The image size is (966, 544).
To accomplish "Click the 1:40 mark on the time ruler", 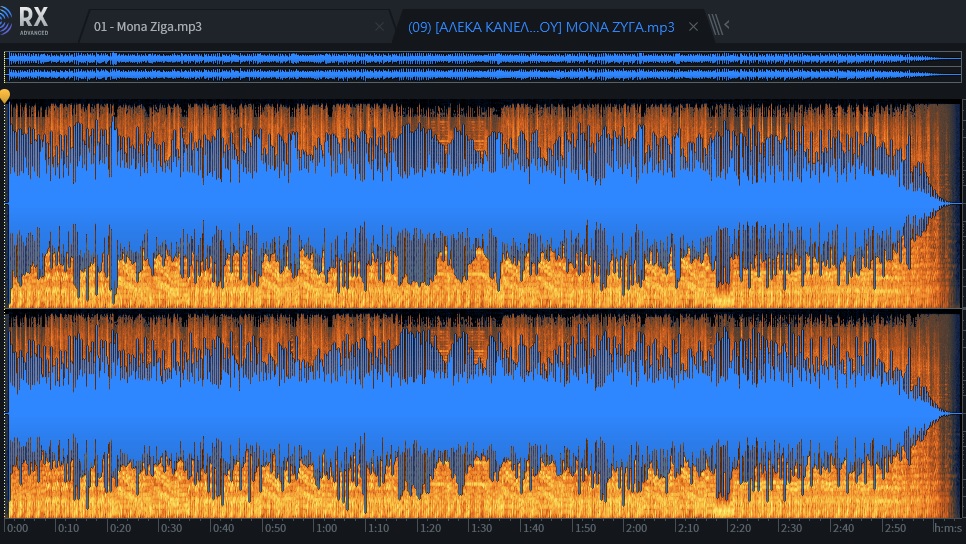I will coord(532,528).
